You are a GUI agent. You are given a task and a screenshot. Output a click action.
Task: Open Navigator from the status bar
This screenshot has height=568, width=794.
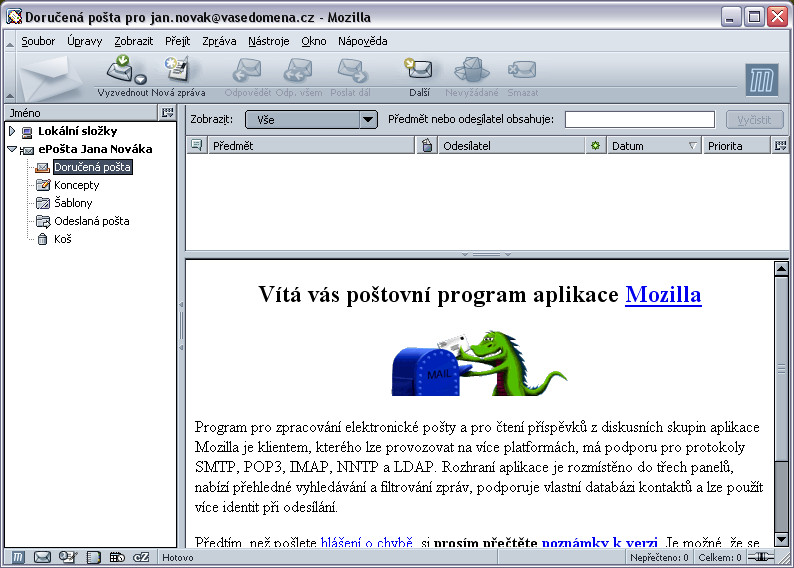(x=18, y=557)
